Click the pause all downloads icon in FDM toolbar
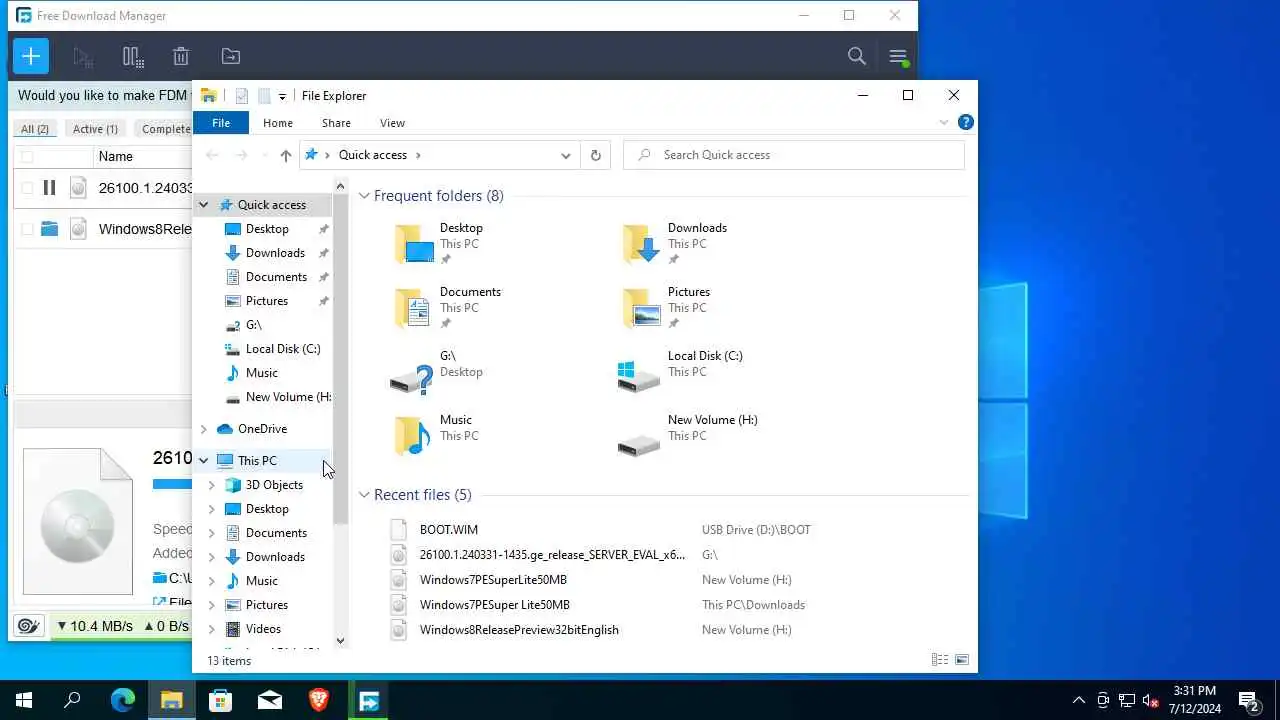1280x720 pixels. (132, 57)
